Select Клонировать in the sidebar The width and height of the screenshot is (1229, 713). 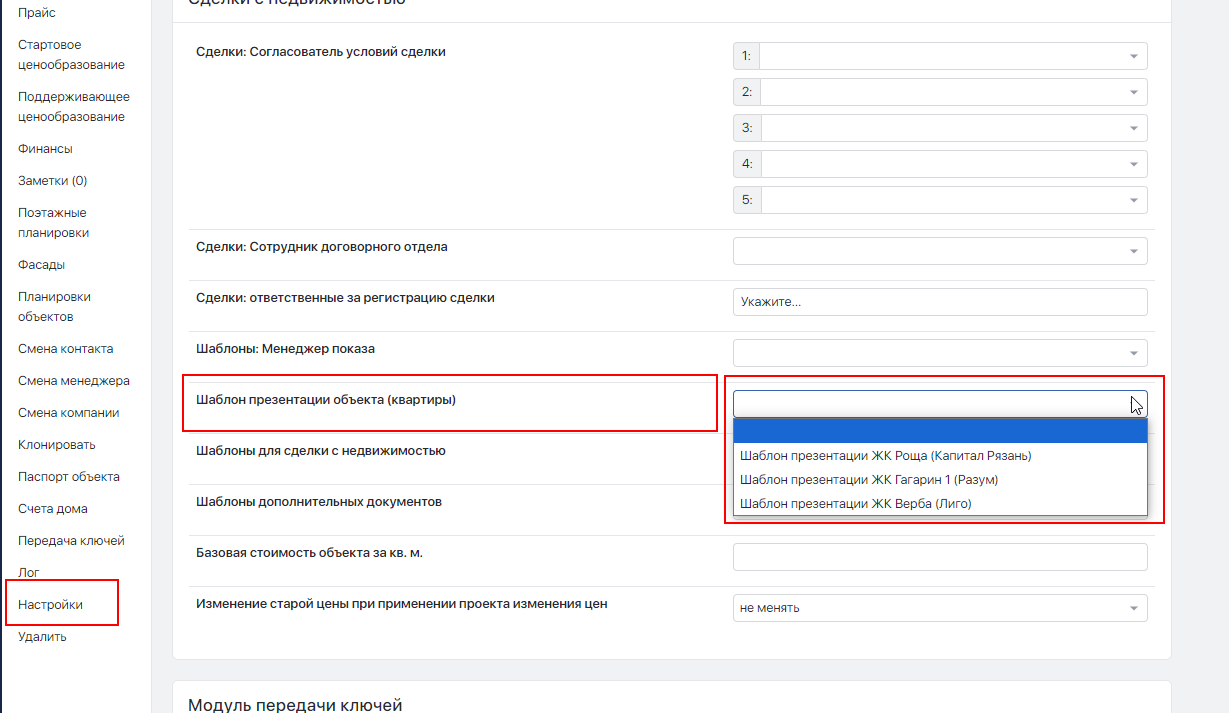pyautogui.click(x=56, y=445)
